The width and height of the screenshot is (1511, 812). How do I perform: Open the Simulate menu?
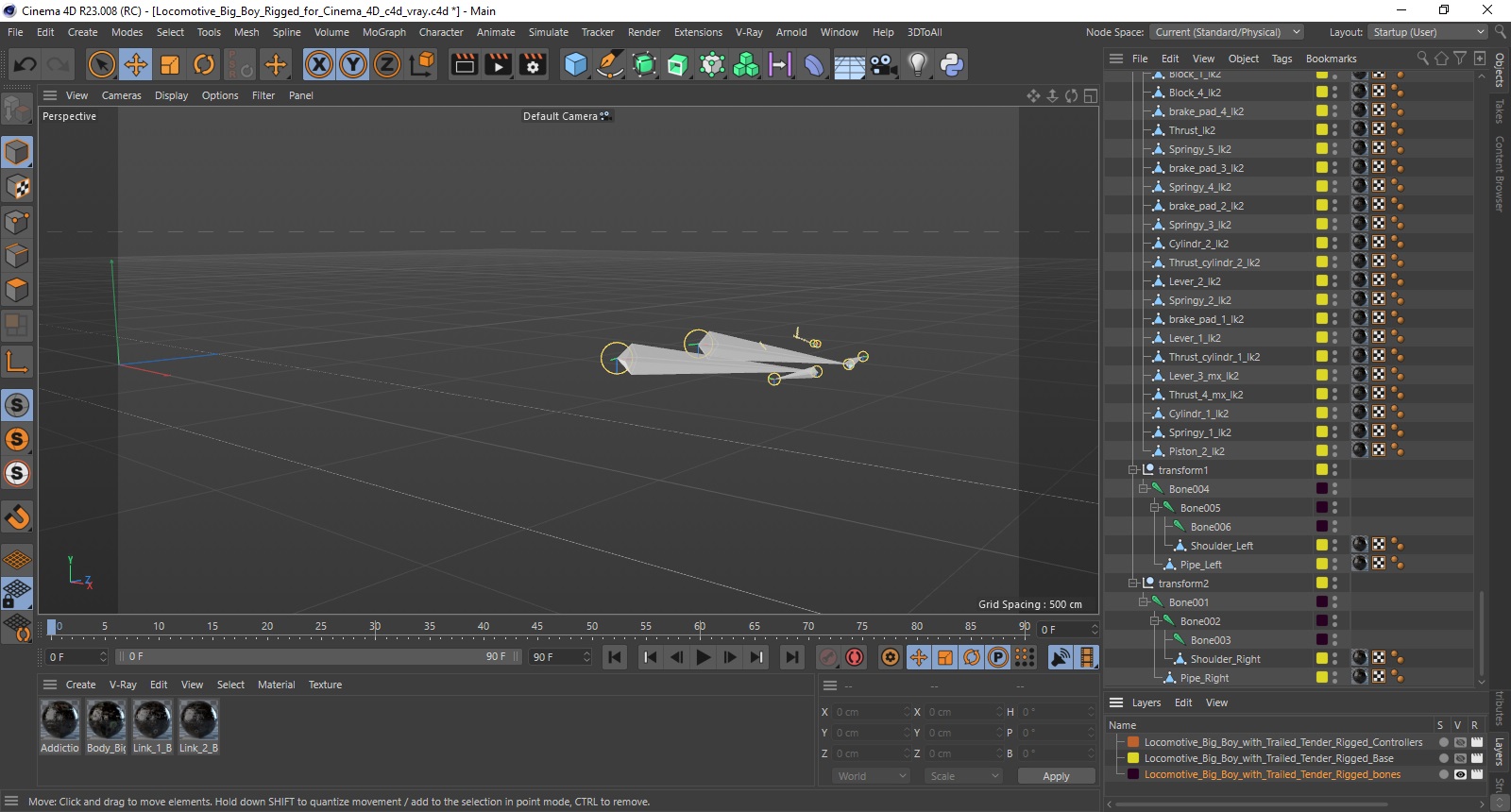[548, 32]
